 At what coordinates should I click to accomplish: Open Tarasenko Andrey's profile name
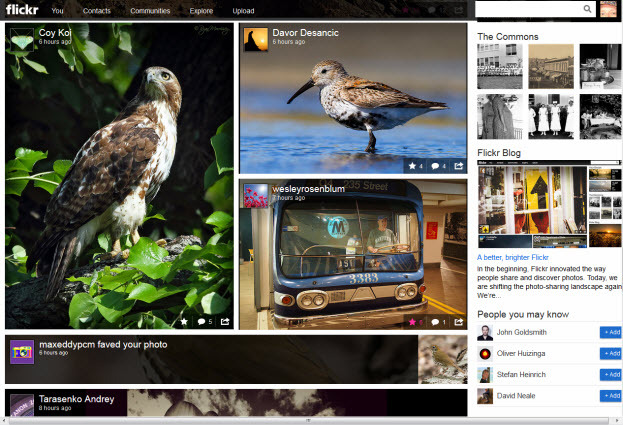coord(76,399)
